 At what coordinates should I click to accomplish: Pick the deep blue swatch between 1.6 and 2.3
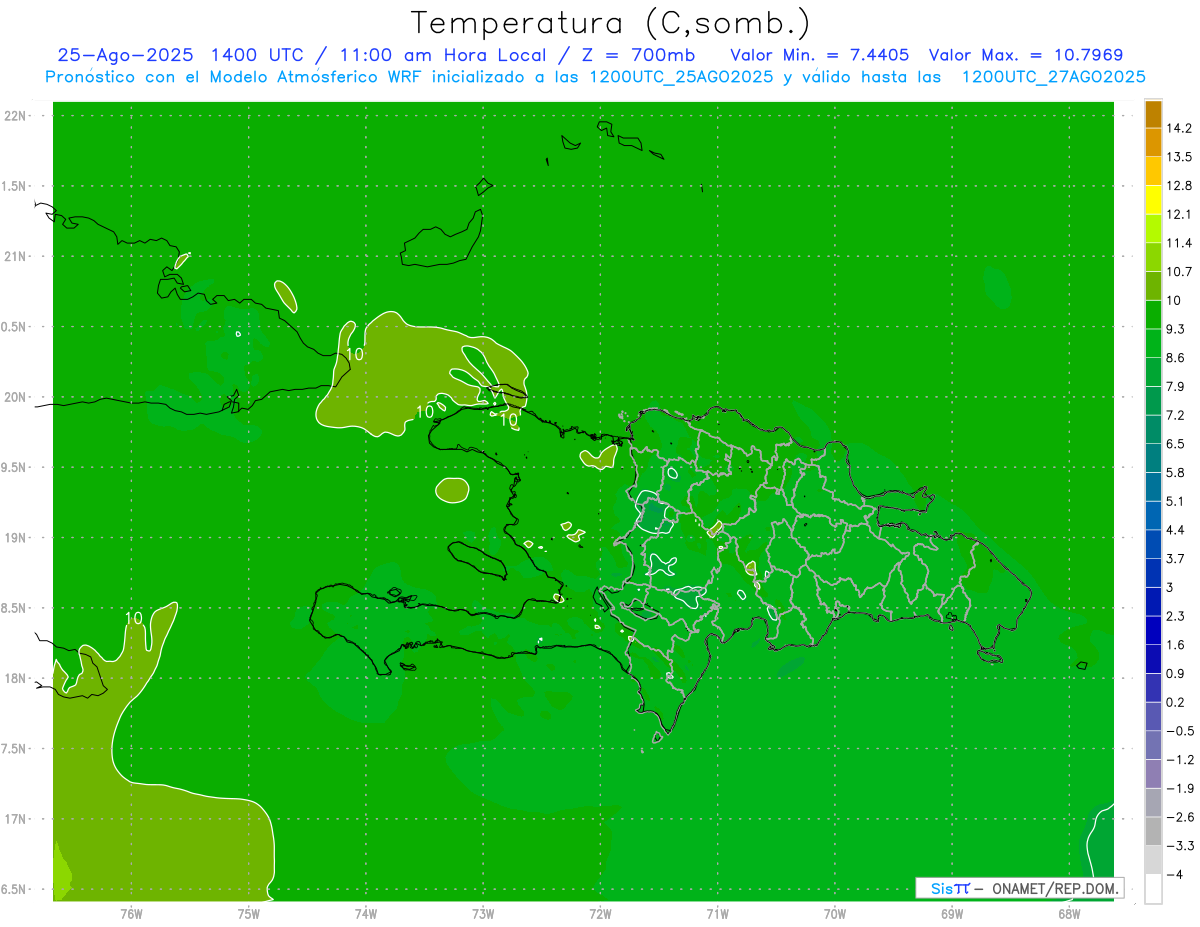click(1153, 630)
